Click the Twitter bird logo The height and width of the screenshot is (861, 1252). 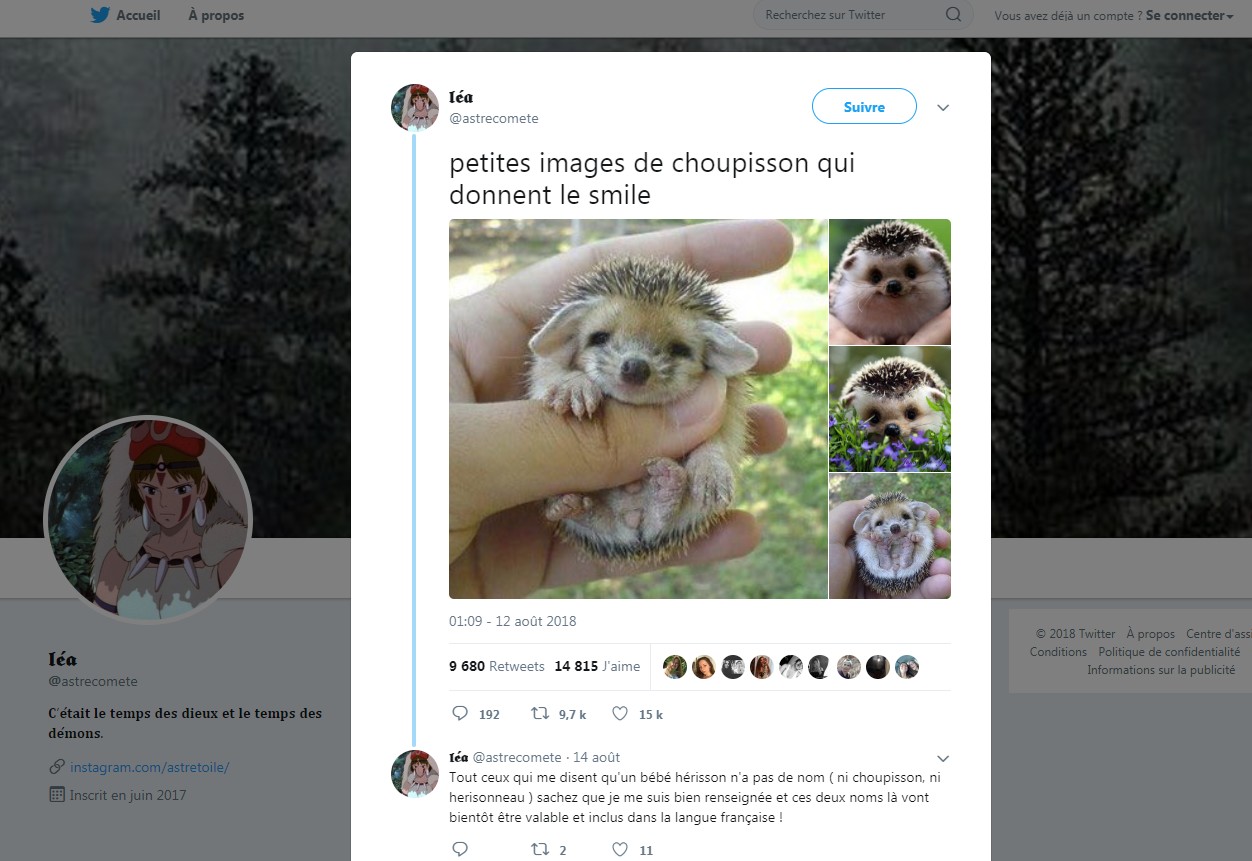99,15
